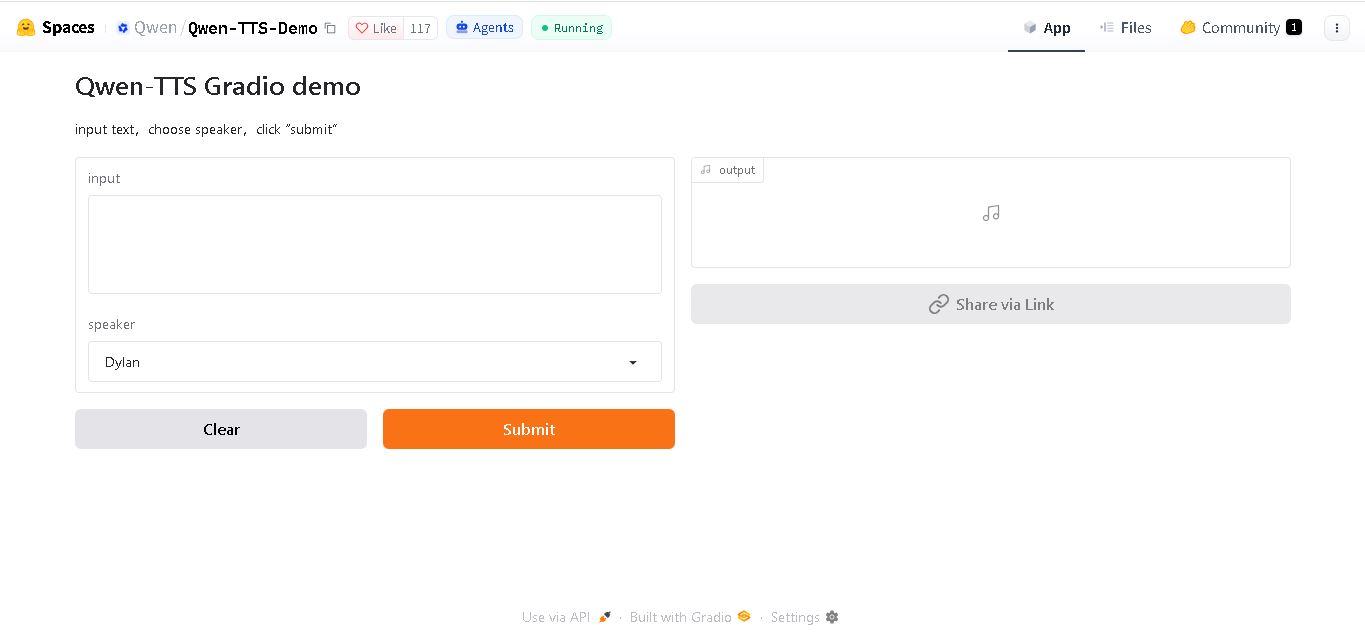The height and width of the screenshot is (633, 1365).
Task: Switch to the Files tab
Action: 1125,28
